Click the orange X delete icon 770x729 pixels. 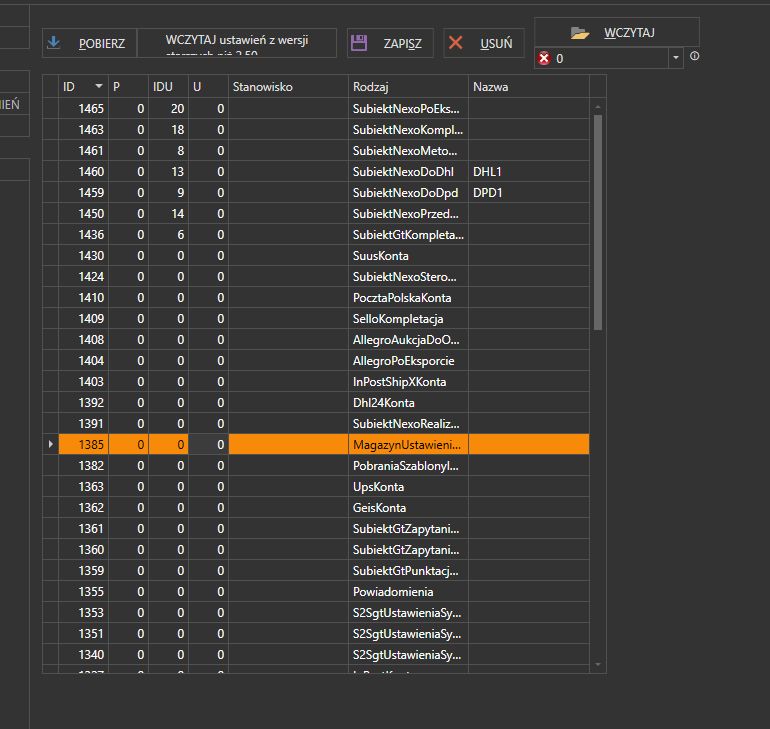[456, 43]
